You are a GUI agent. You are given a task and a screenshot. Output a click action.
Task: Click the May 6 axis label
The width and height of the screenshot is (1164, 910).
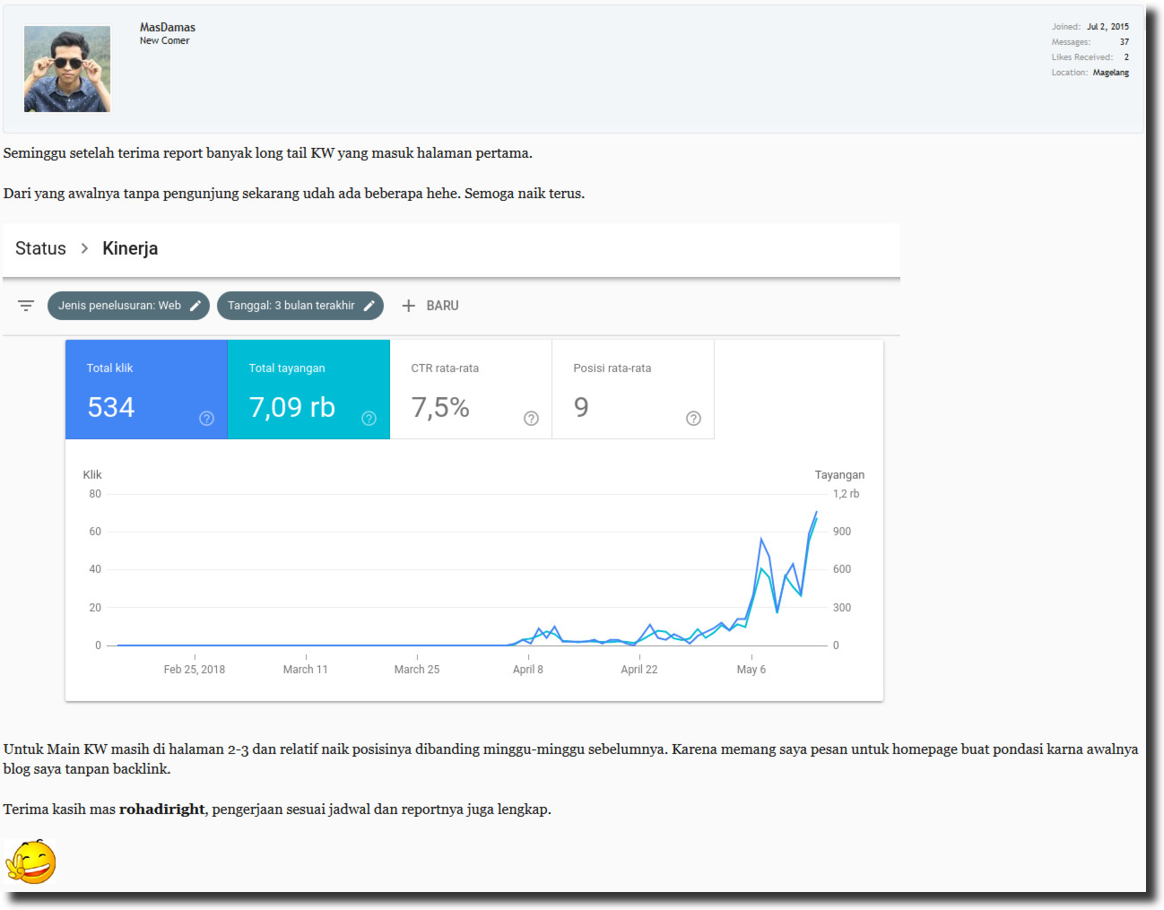click(751, 670)
